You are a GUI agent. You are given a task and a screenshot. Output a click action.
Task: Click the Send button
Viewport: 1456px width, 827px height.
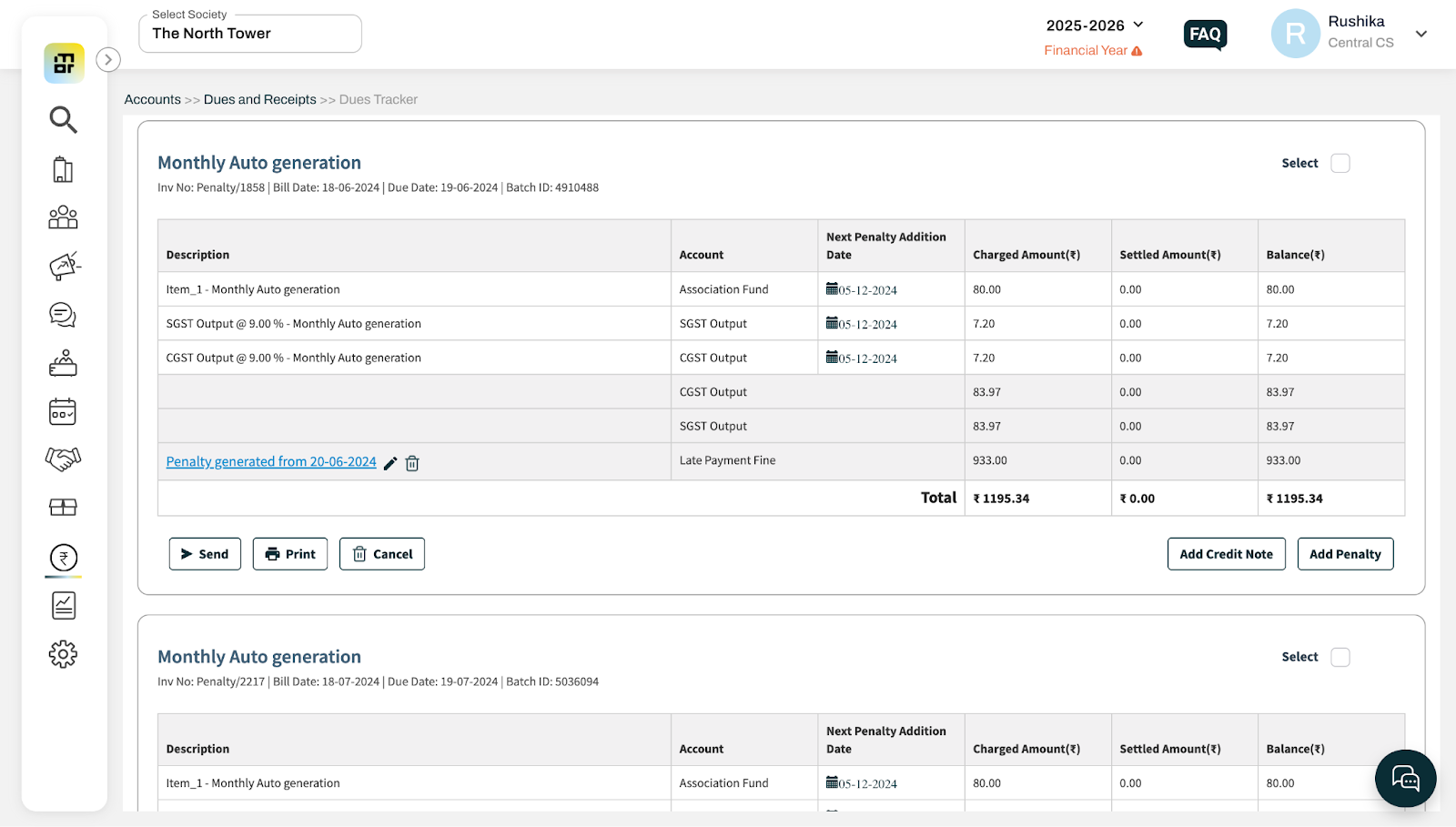pyautogui.click(x=205, y=554)
